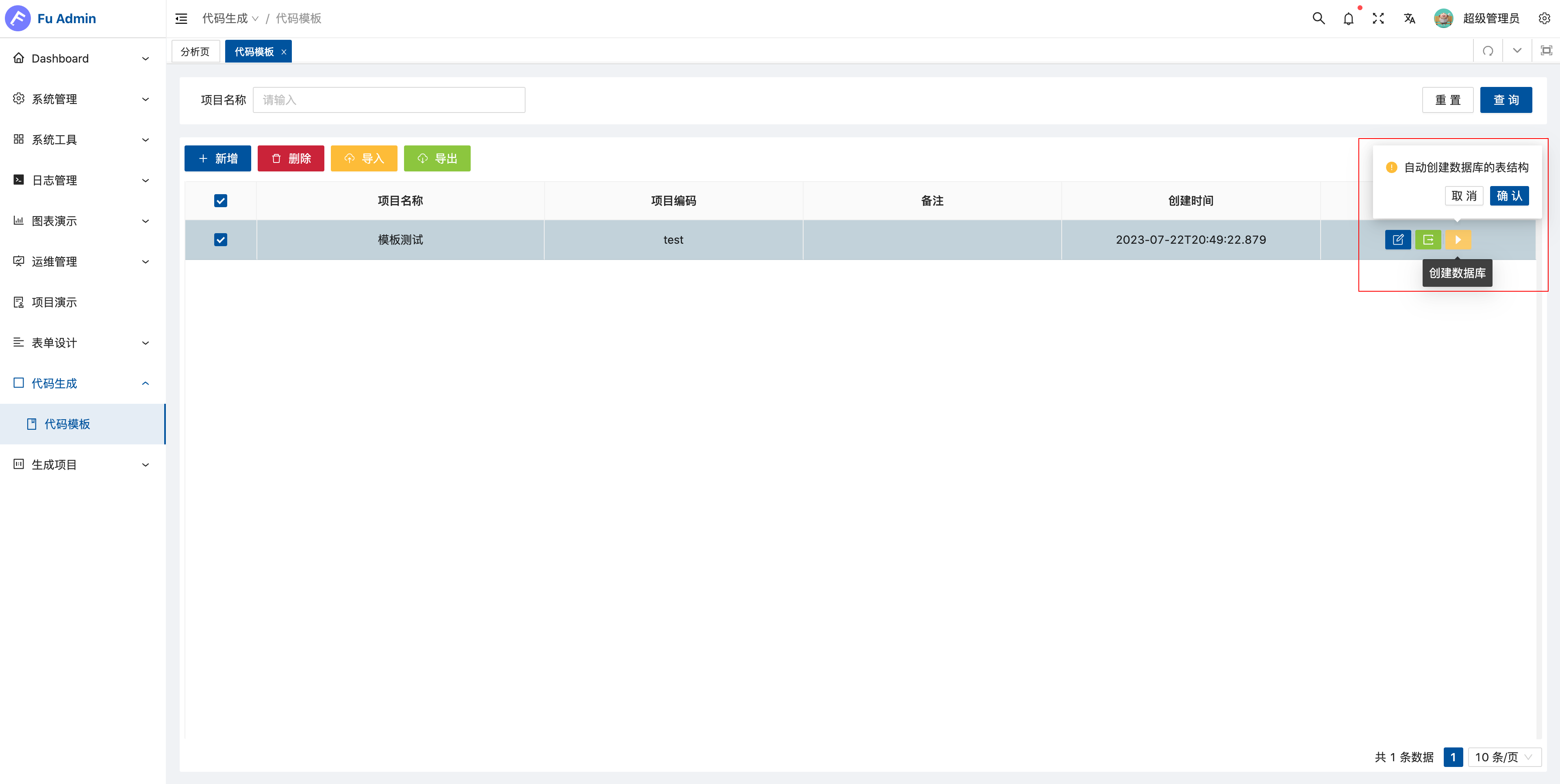Open the 10 条/页 page size dropdown
1560x784 pixels.
(1504, 757)
